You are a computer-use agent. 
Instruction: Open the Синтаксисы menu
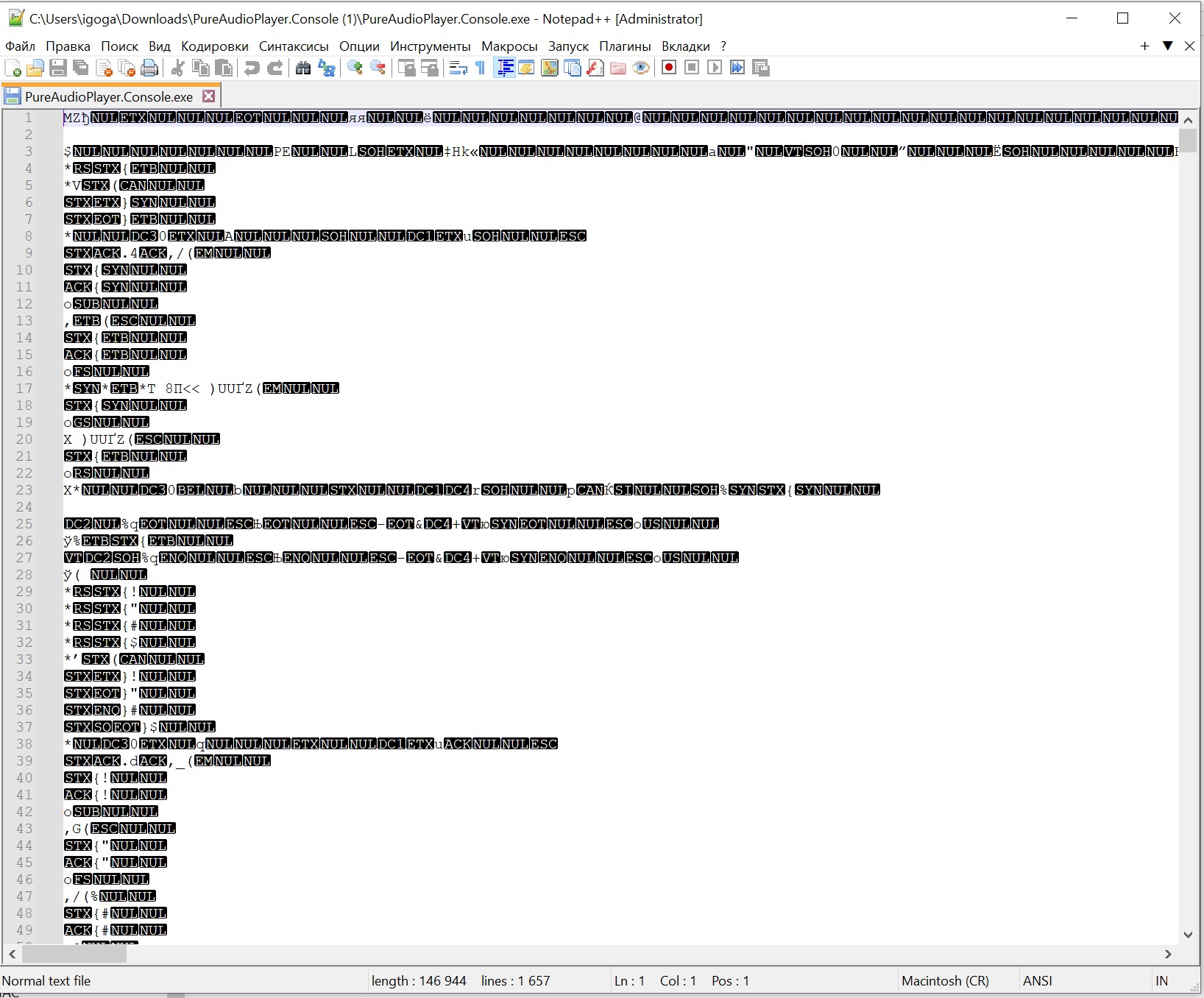tap(294, 46)
